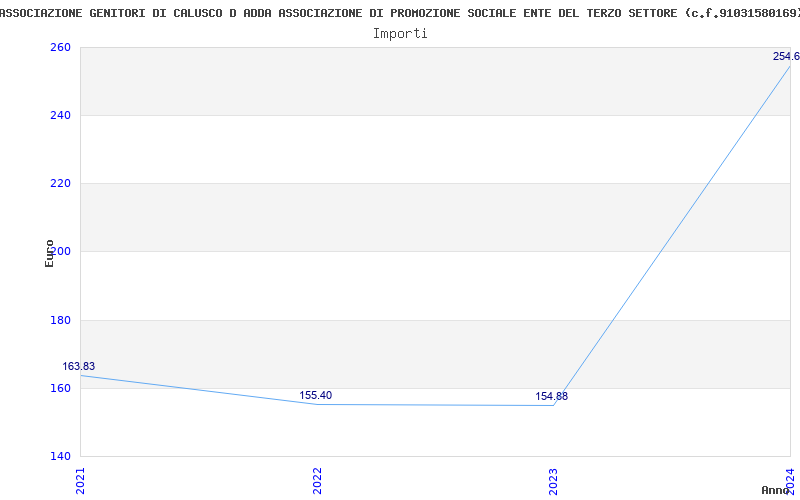
Task: Click the 140 y-axis tick value
Action: click(60, 456)
